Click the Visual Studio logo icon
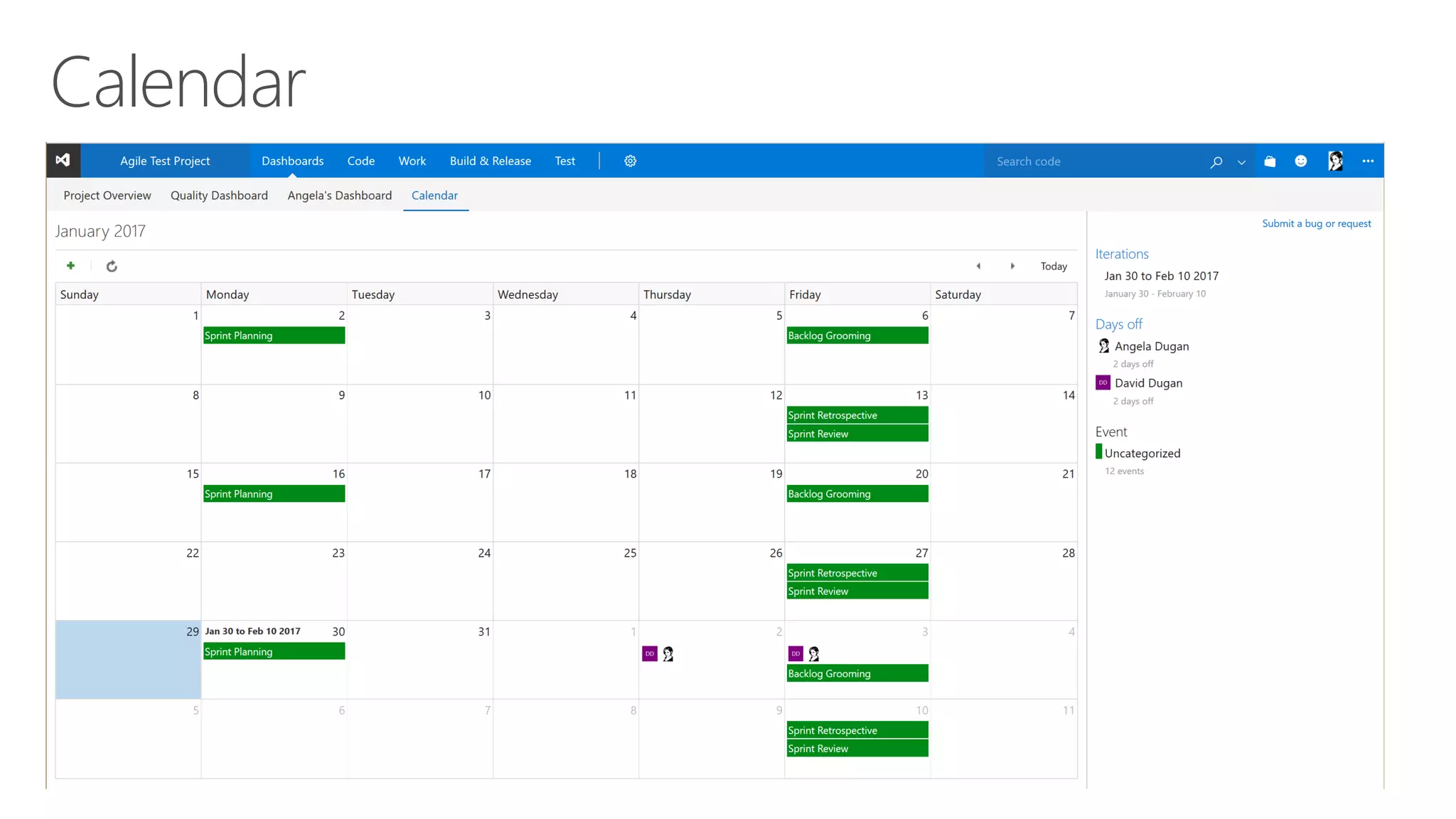The image size is (1456, 819). [63, 161]
